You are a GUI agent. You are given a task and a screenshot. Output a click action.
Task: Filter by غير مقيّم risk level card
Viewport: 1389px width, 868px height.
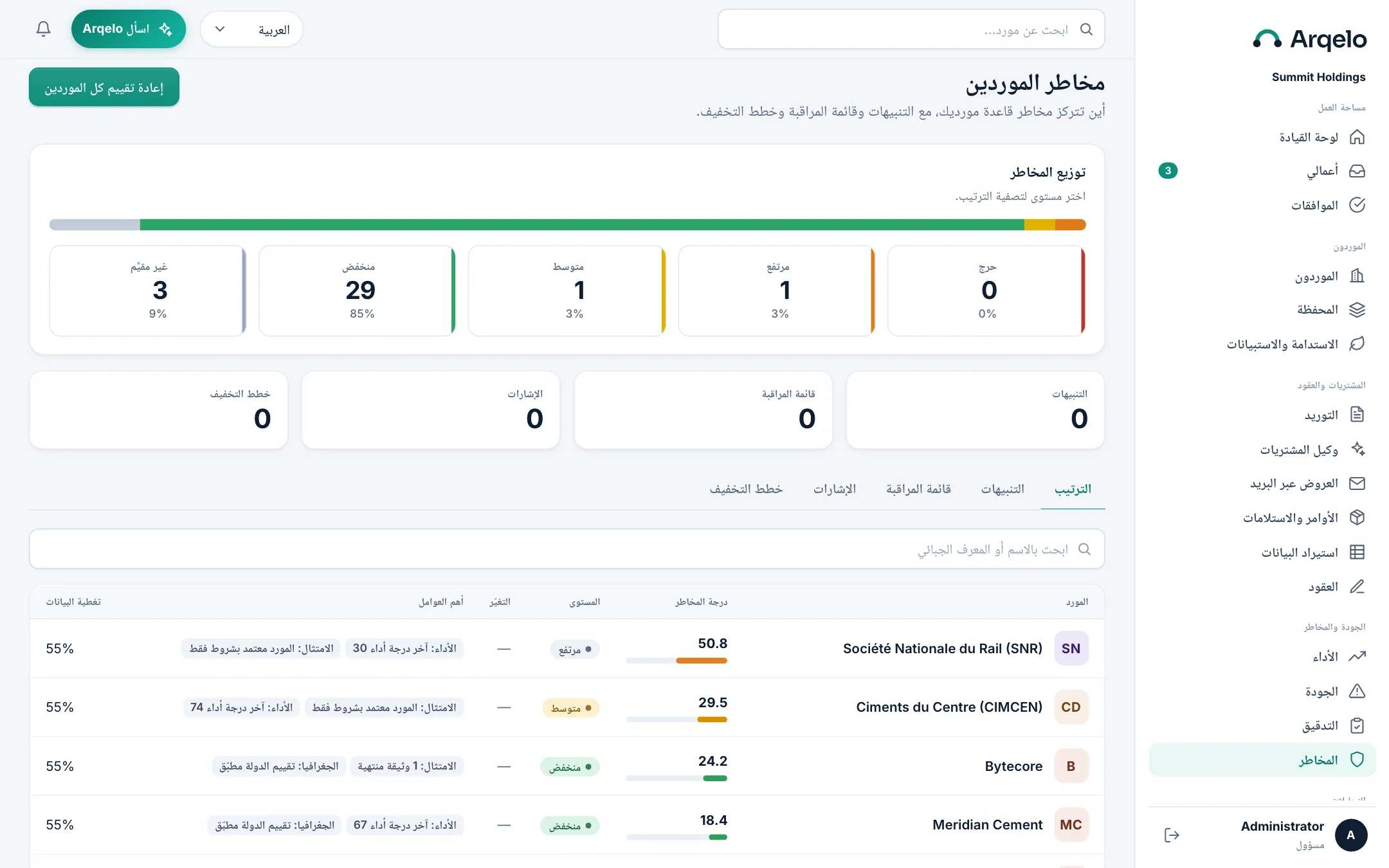click(148, 291)
